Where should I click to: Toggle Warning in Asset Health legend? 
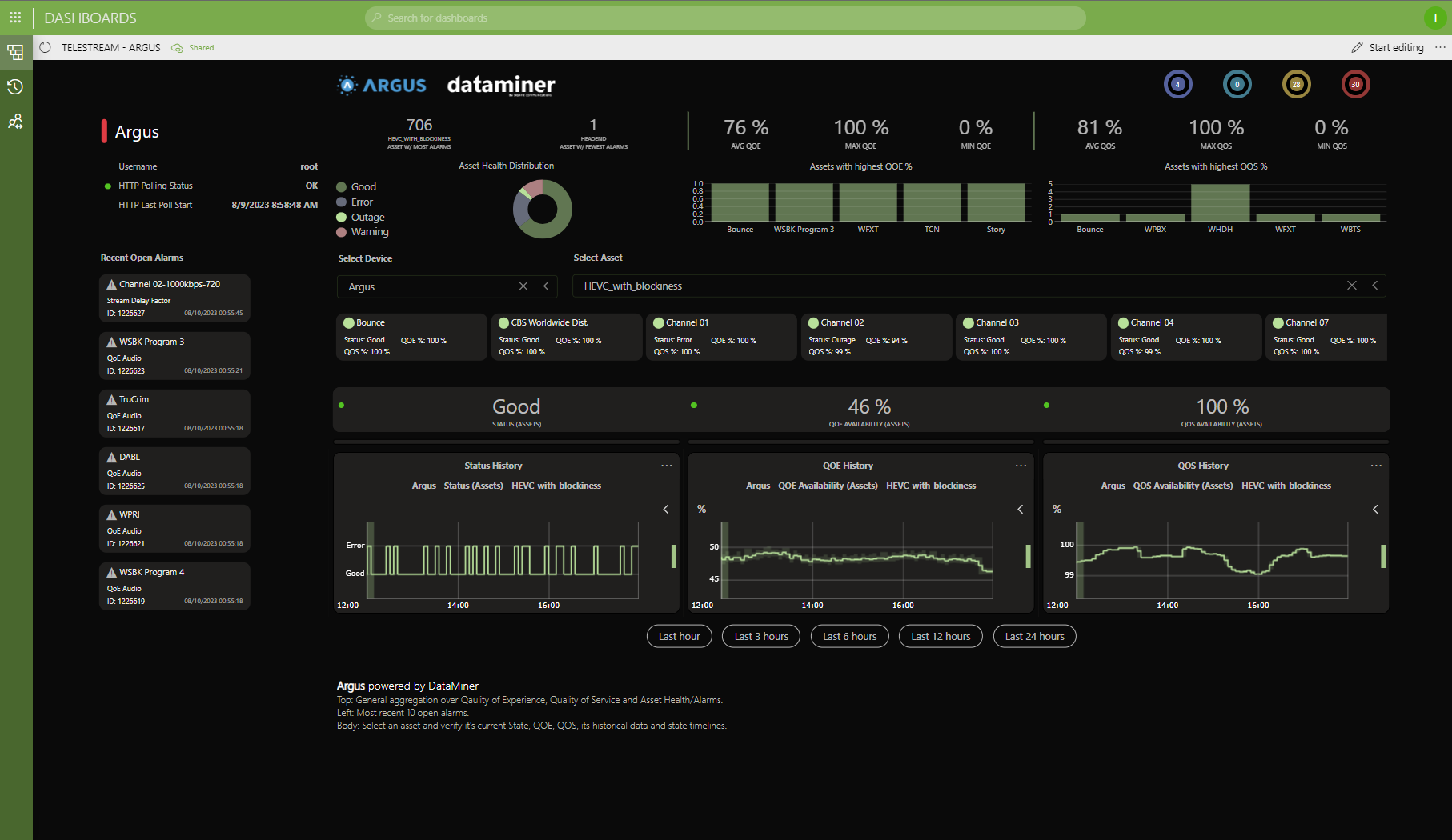pos(363,232)
